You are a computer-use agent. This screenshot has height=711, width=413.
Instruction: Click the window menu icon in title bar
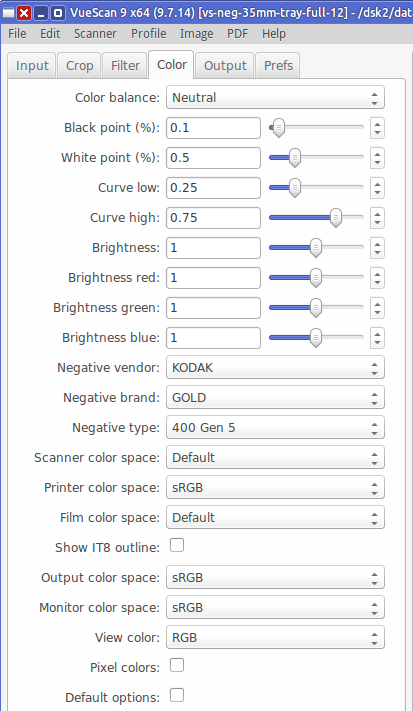9,13
